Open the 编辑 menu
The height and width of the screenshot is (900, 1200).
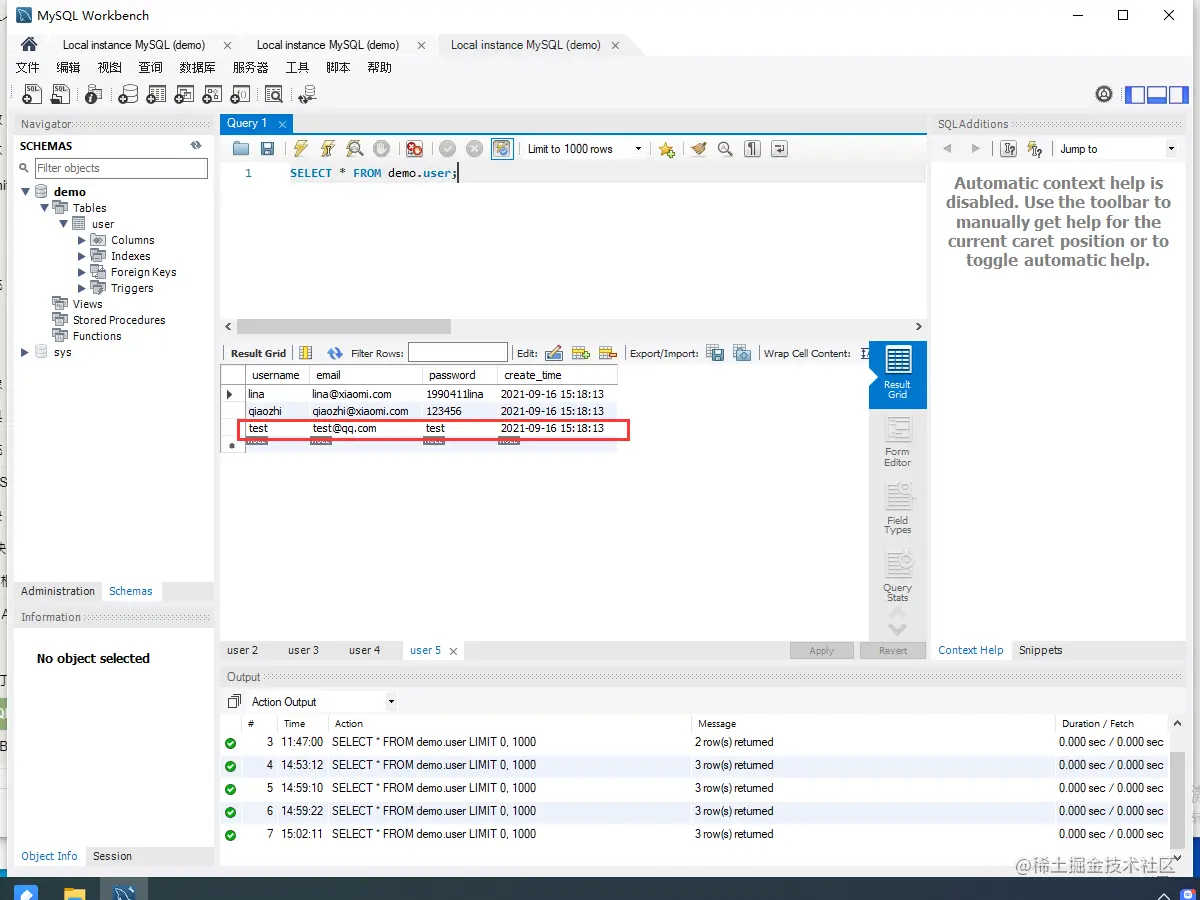68,68
